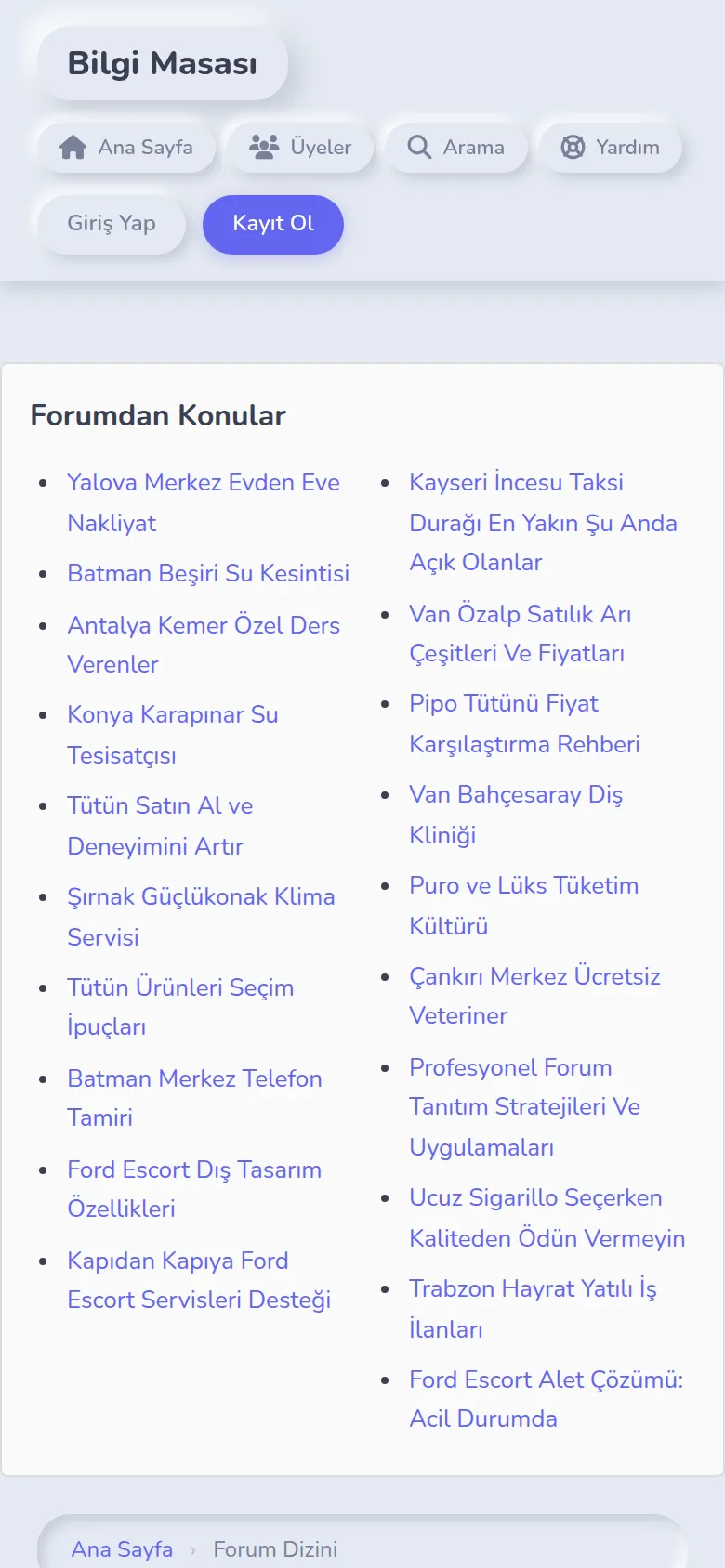The image size is (725, 1568).
Task: Open Şırnak Güçlükonak Klima Servisi topic
Action: (201, 917)
